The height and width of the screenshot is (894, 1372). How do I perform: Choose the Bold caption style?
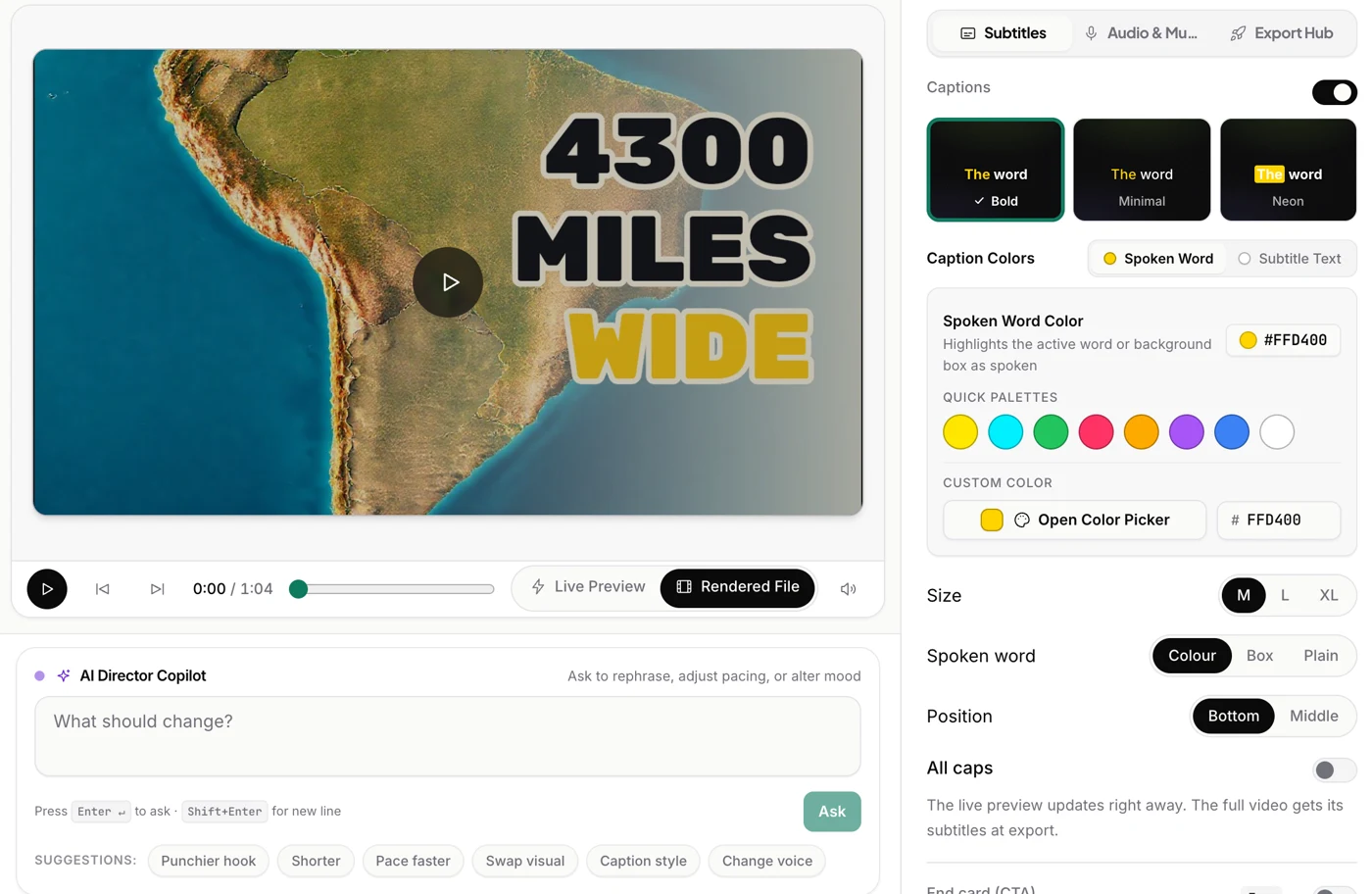[x=996, y=170]
